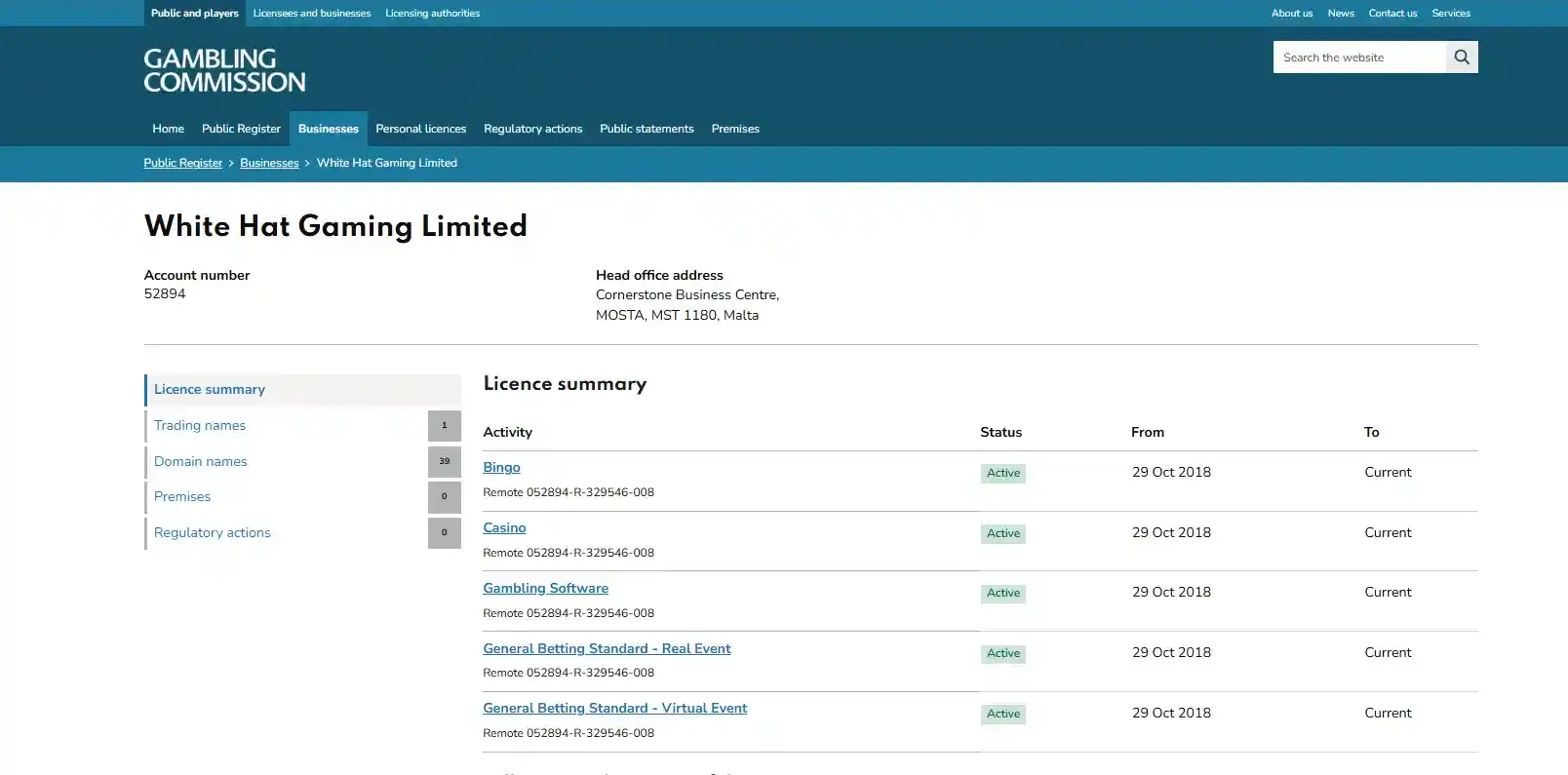Screen dimensions: 1568x775
Task: Click the Activity column header
Action: click(507, 433)
